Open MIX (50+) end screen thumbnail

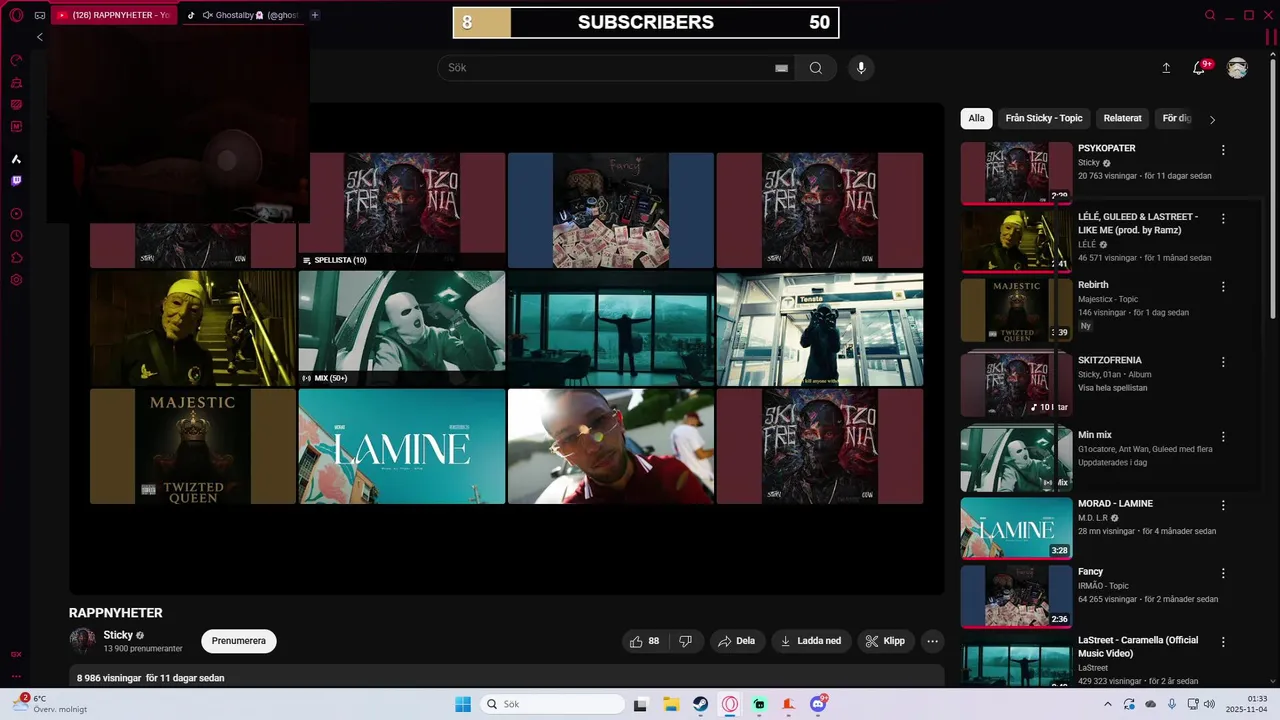pyautogui.click(x=401, y=328)
